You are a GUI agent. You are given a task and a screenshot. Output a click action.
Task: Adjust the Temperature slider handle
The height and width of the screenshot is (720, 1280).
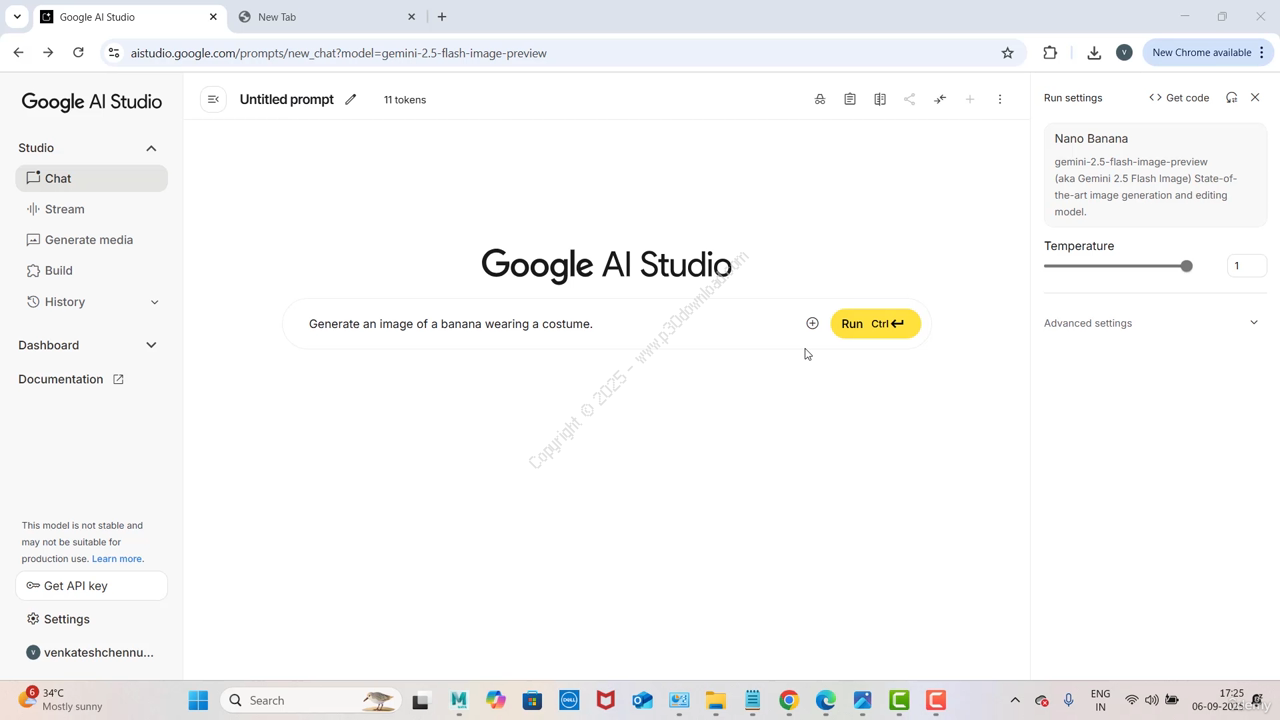(x=1186, y=266)
